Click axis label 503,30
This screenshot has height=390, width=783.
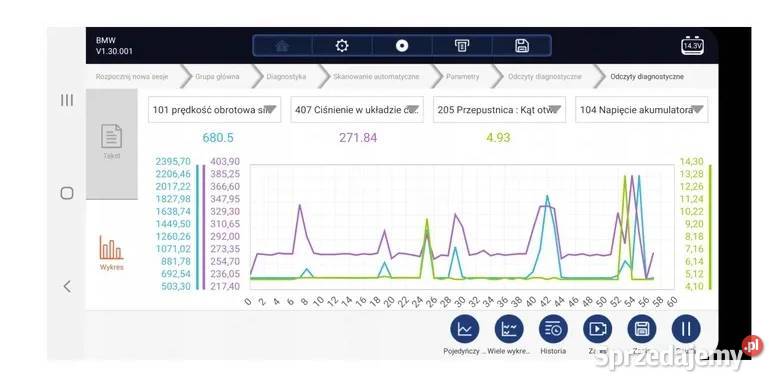176,286
